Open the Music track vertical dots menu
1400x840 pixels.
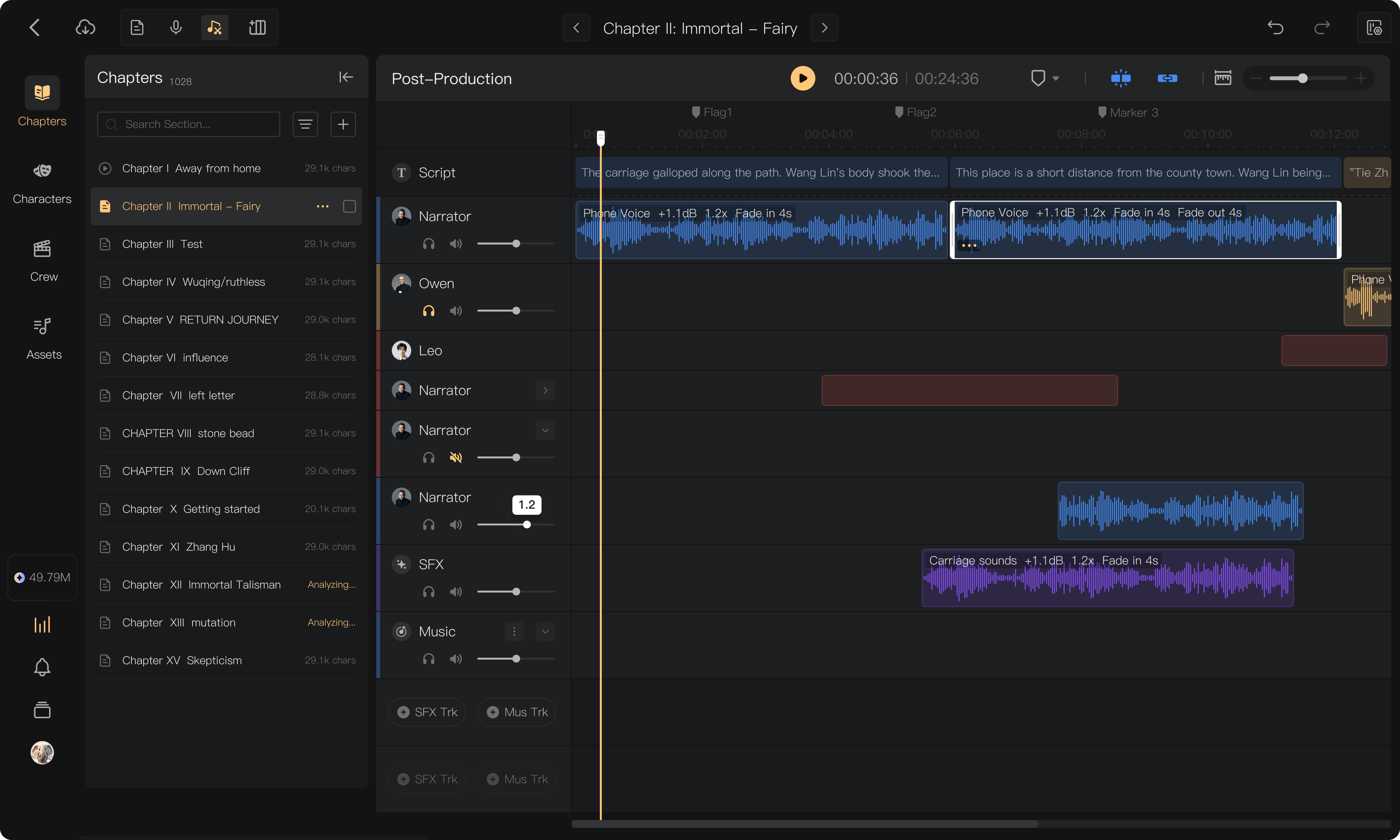[514, 631]
